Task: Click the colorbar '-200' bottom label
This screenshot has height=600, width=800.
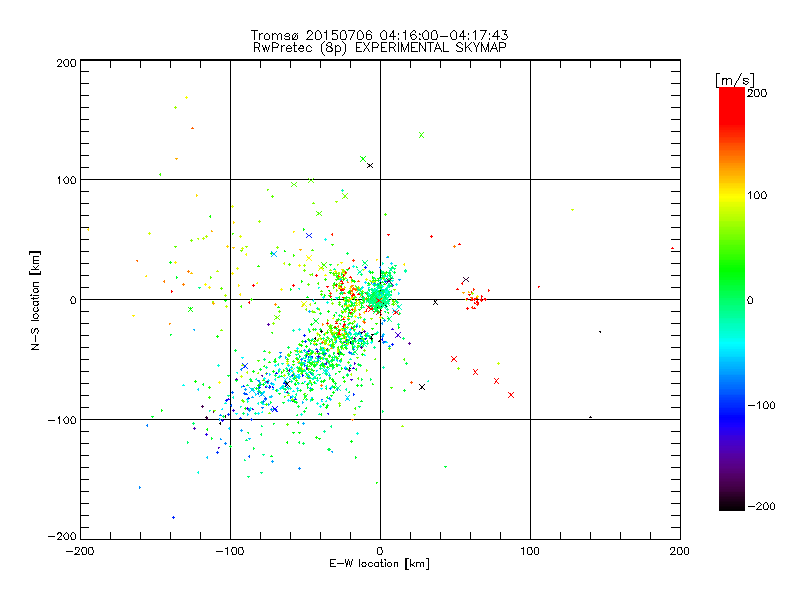Action: pyautogui.click(x=761, y=506)
